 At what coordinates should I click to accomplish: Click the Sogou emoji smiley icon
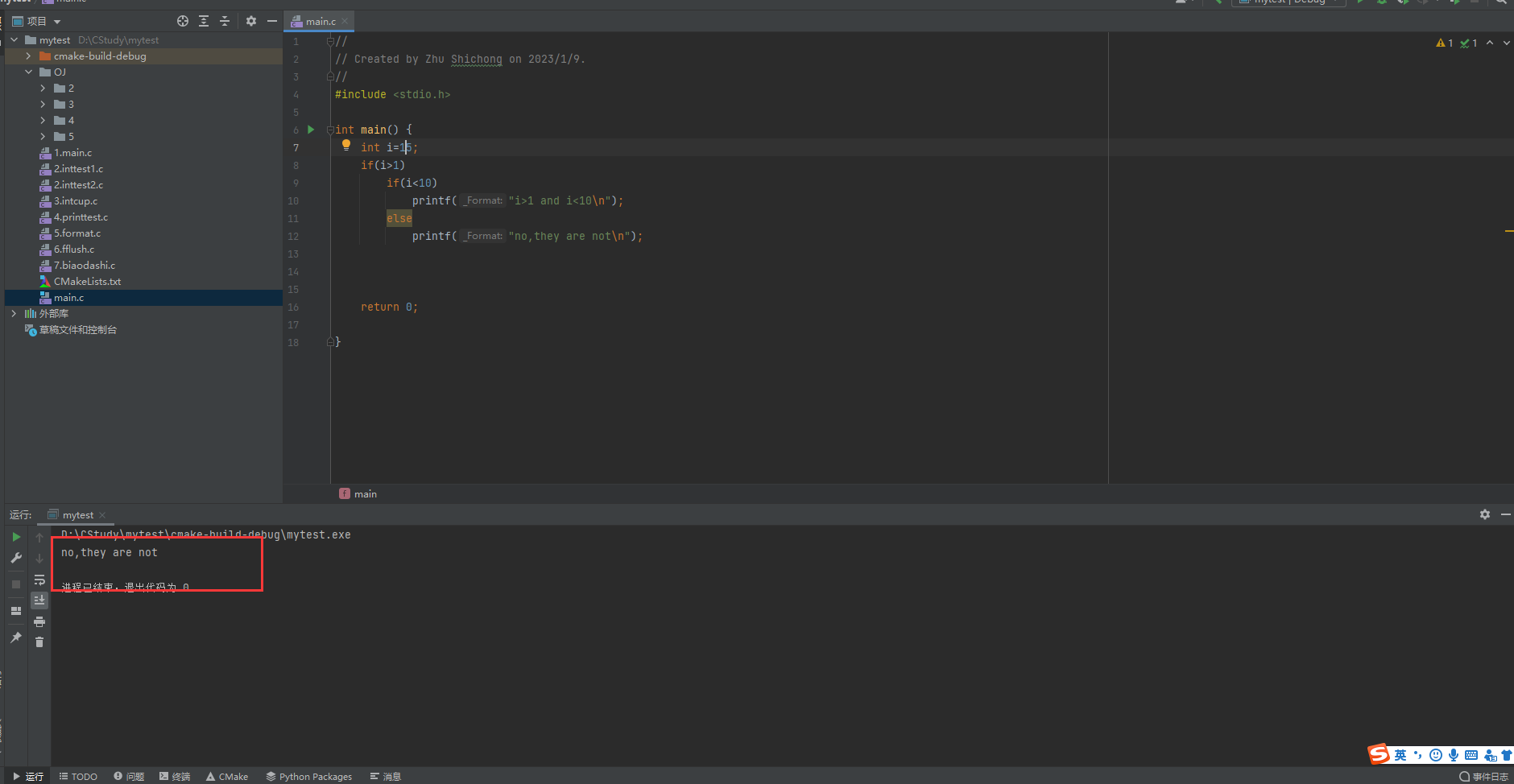[x=1436, y=755]
